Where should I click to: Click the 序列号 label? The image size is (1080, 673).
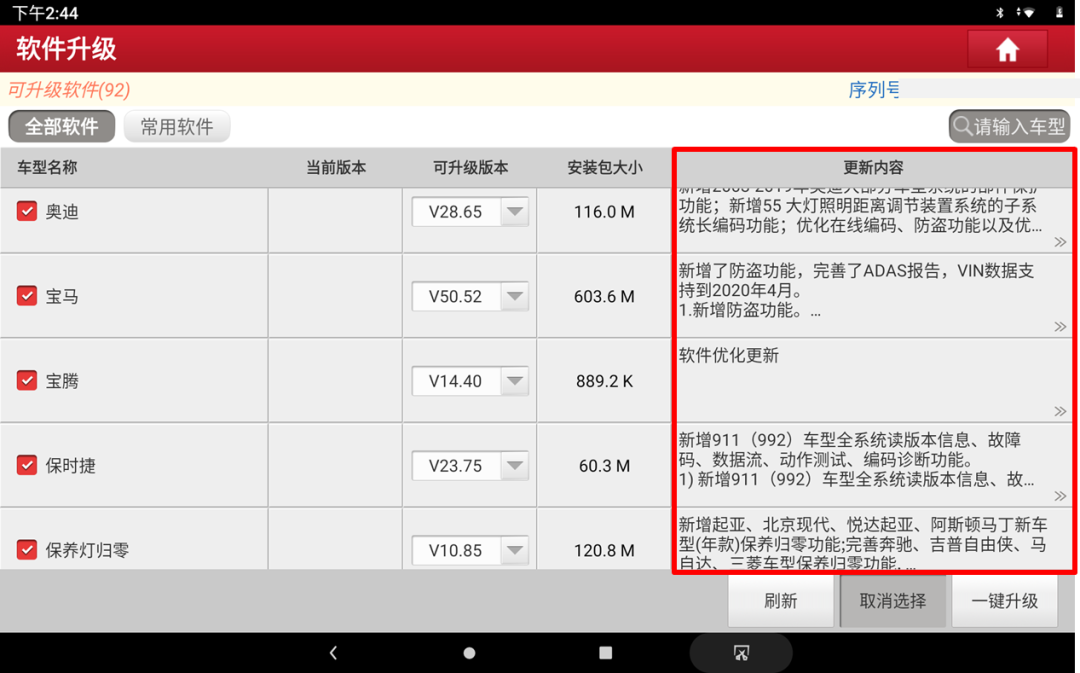point(873,90)
